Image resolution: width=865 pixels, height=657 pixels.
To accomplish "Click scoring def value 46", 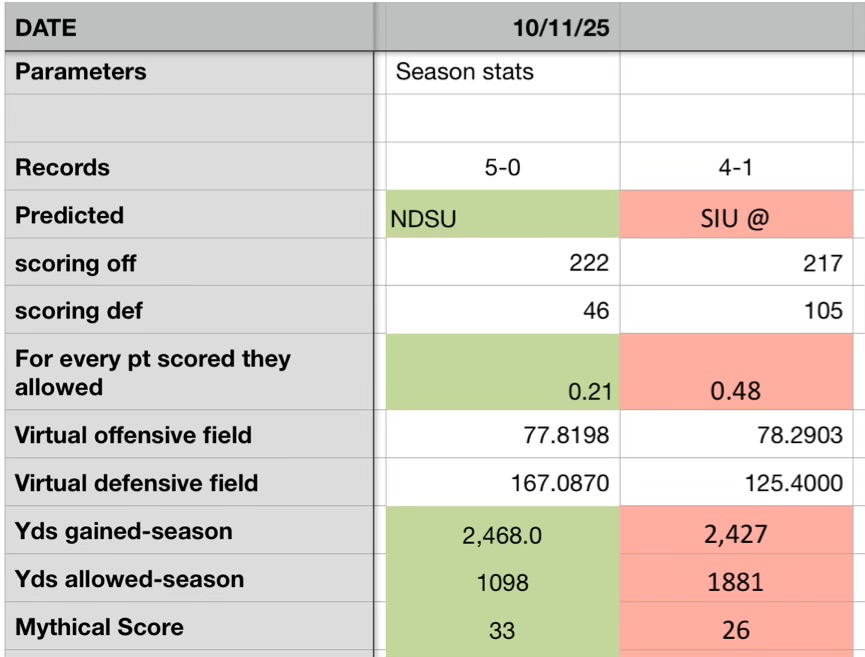I will tap(498, 311).
